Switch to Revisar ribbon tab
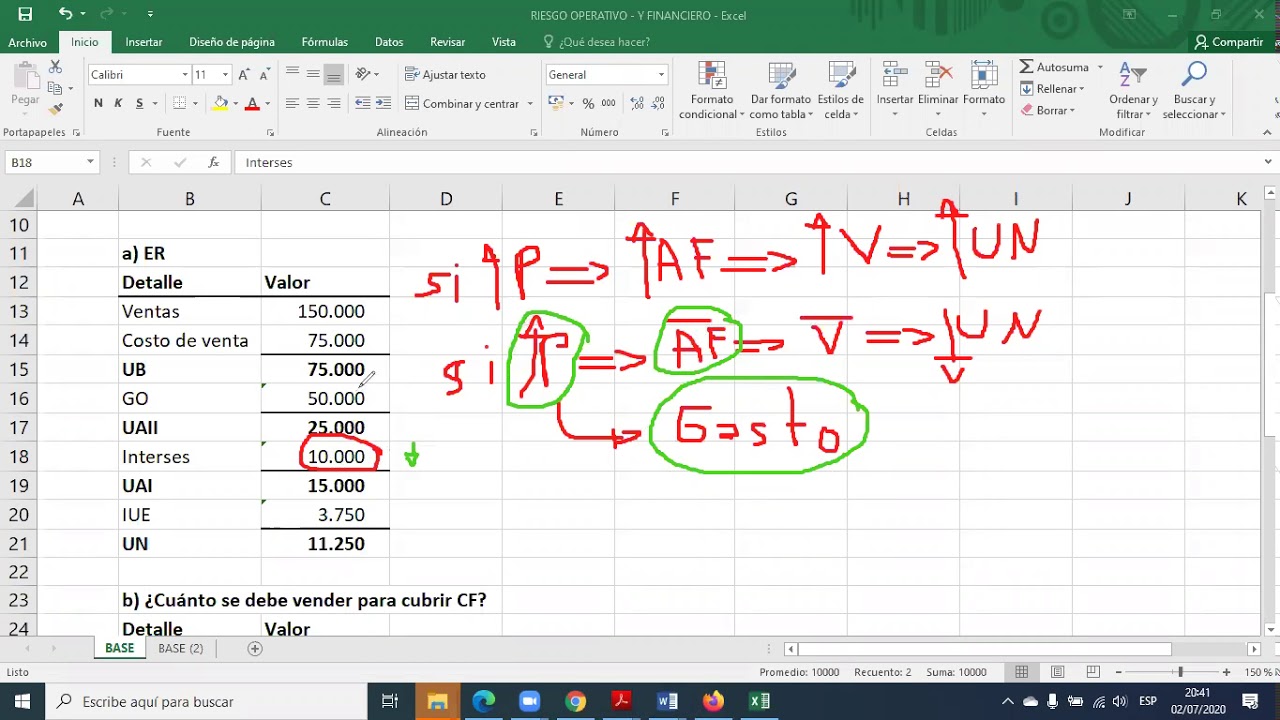Image resolution: width=1280 pixels, height=720 pixels. [448, 42]
